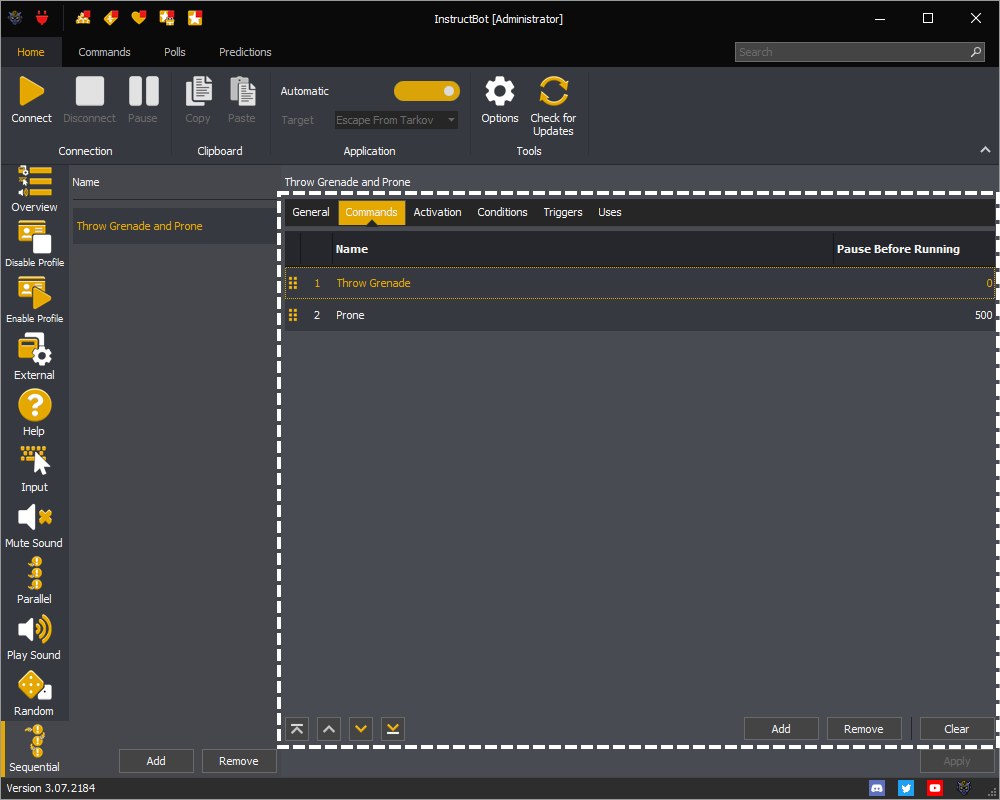Click the Disconnect stop icon
The image size is (1000, 800).
89,91
